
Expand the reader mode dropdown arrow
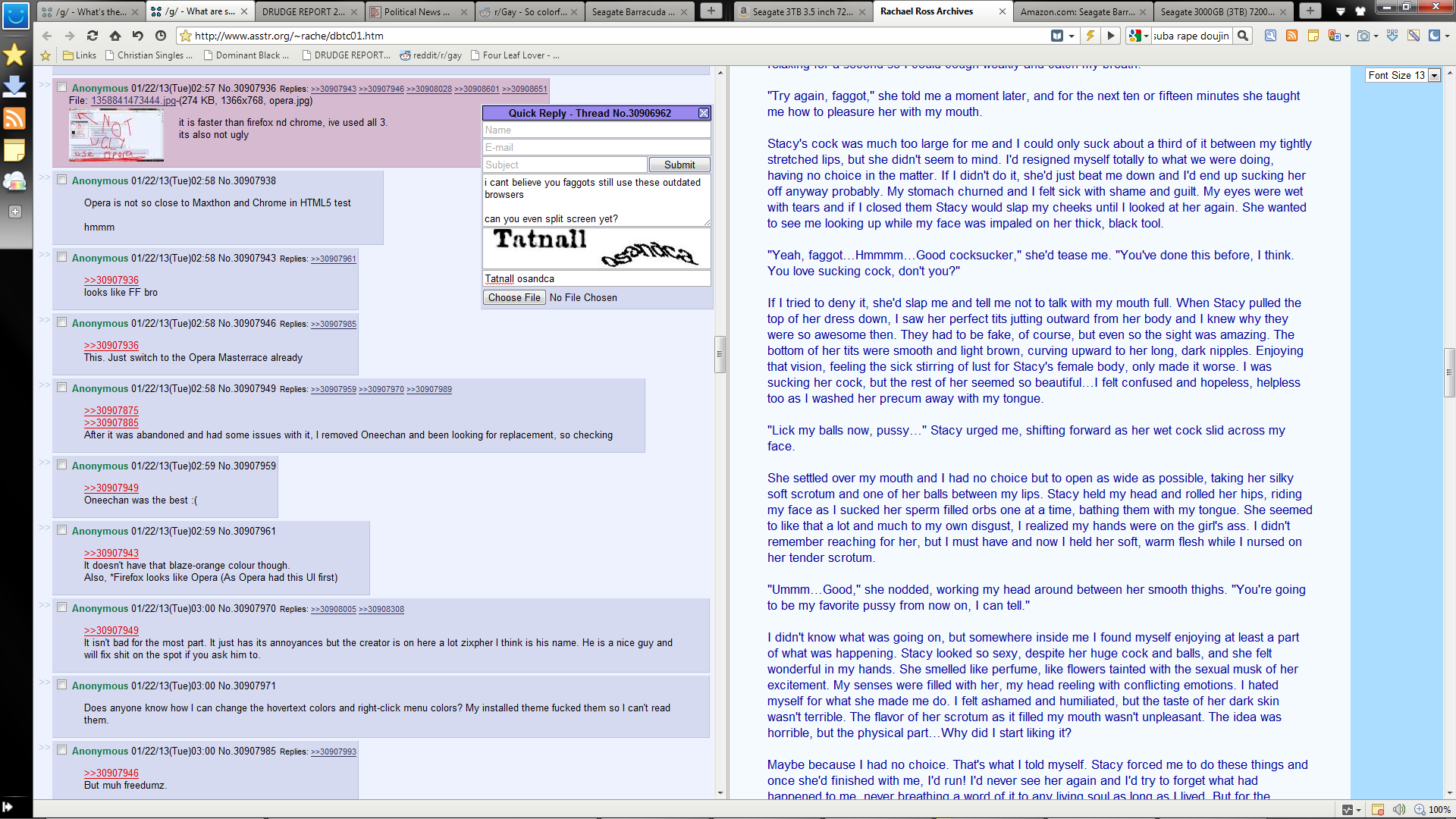click(1072, 36)
